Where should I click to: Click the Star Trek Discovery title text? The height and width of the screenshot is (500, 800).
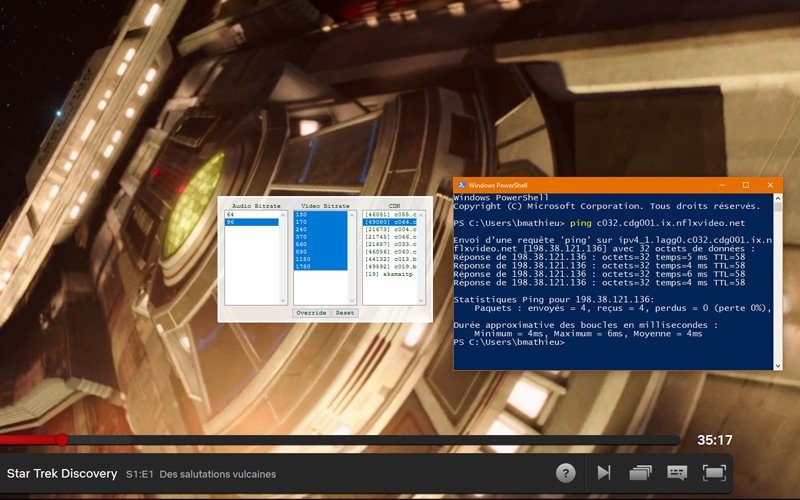point(62,474)
